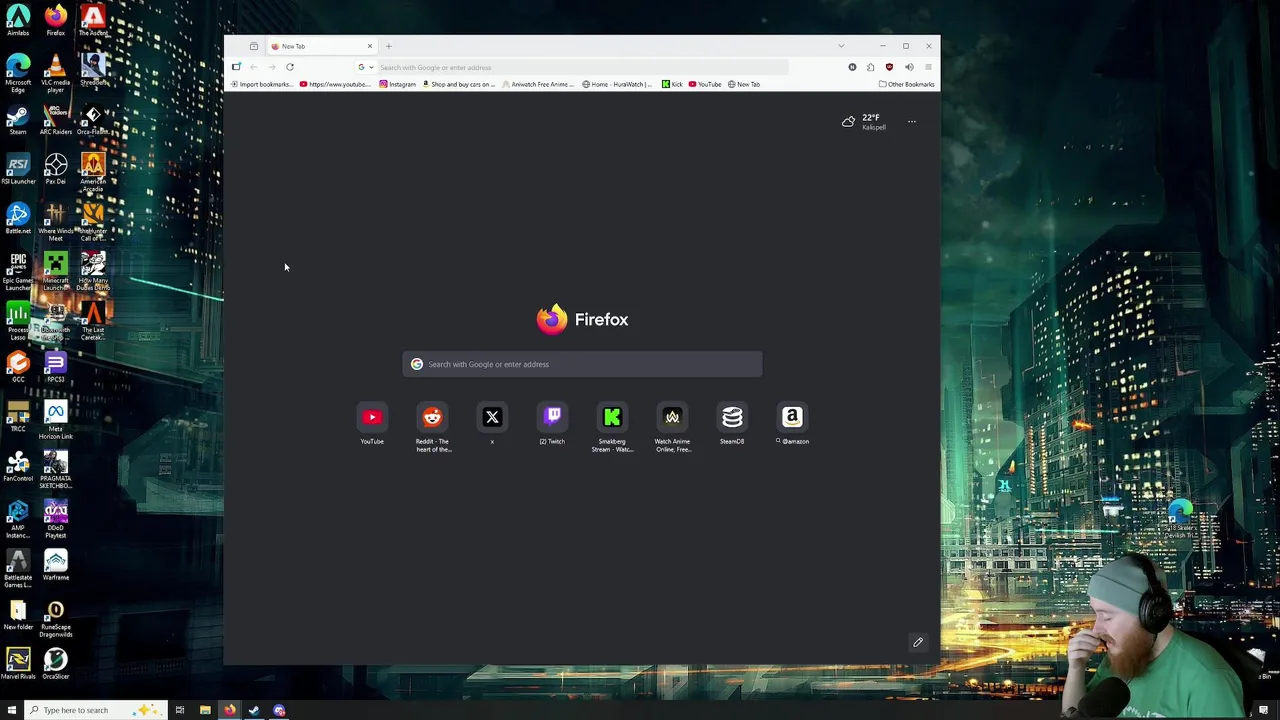Open VLC media player desktop shortcut
The image size is (1280, 720).
55,72
